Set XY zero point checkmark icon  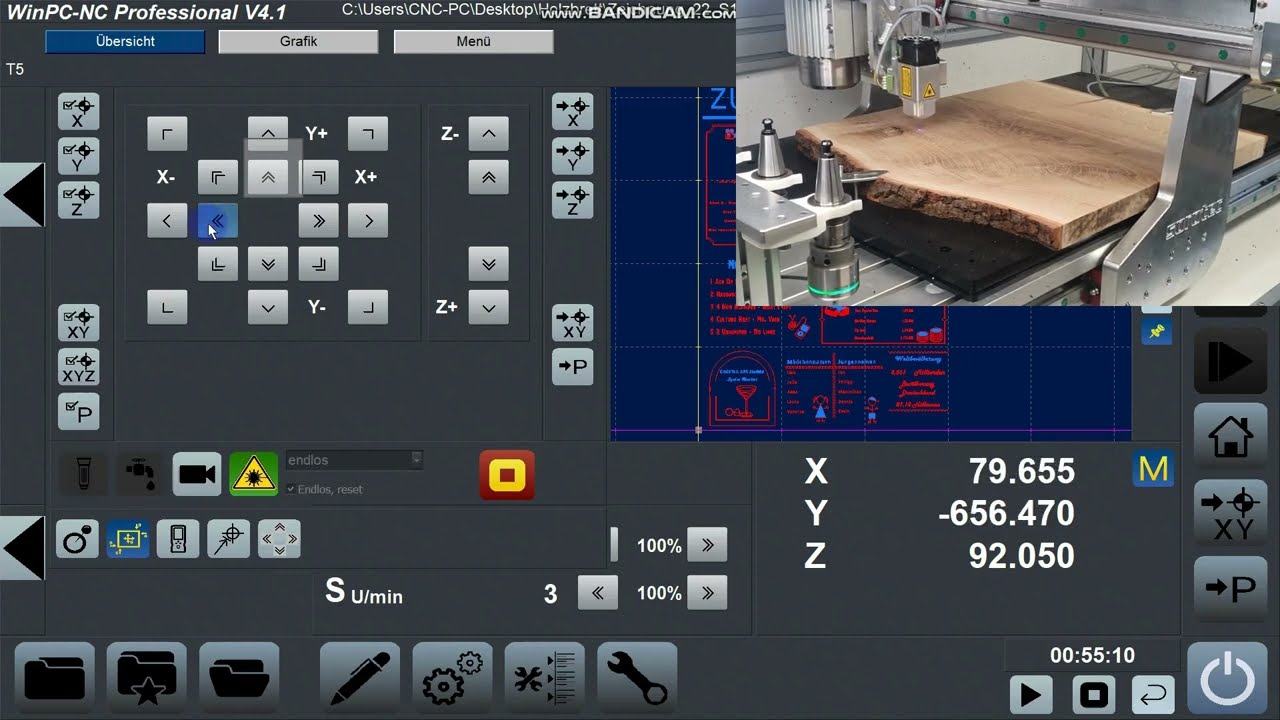(x=78, y=323)
